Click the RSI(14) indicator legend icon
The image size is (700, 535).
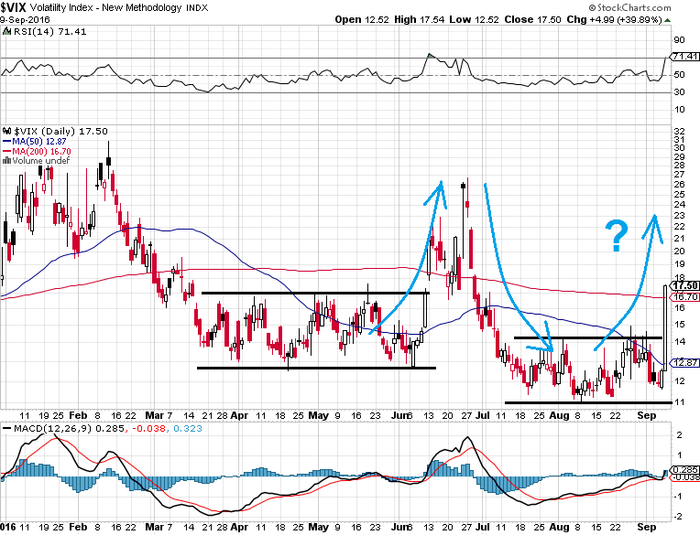point(7,32)
